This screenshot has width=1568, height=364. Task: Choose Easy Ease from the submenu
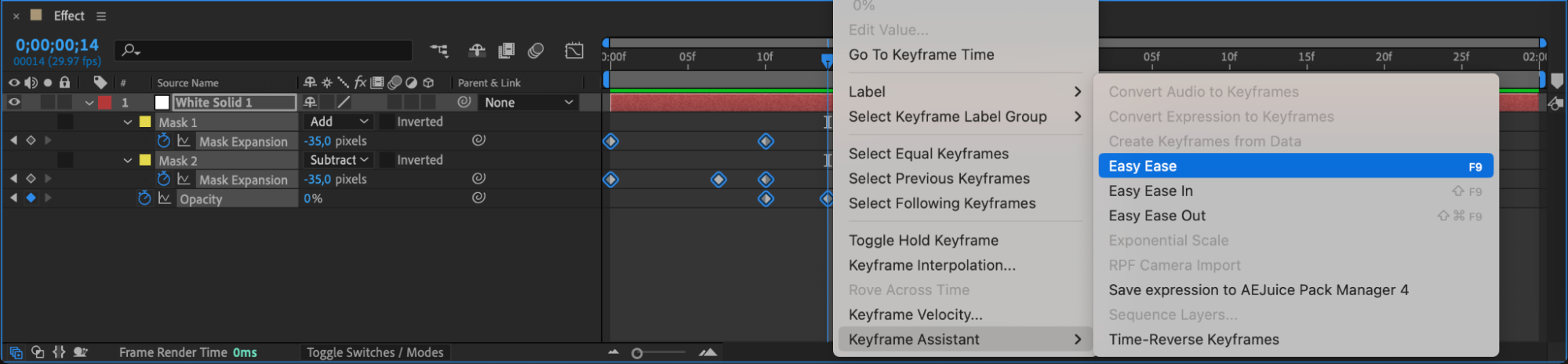tap(1294, 166)
